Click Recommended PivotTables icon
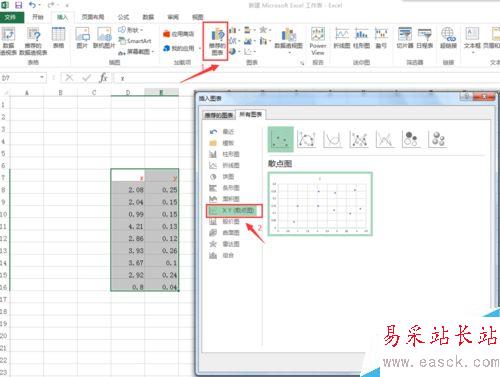Screen dimensions: 500x377 (x=33, y=41)
